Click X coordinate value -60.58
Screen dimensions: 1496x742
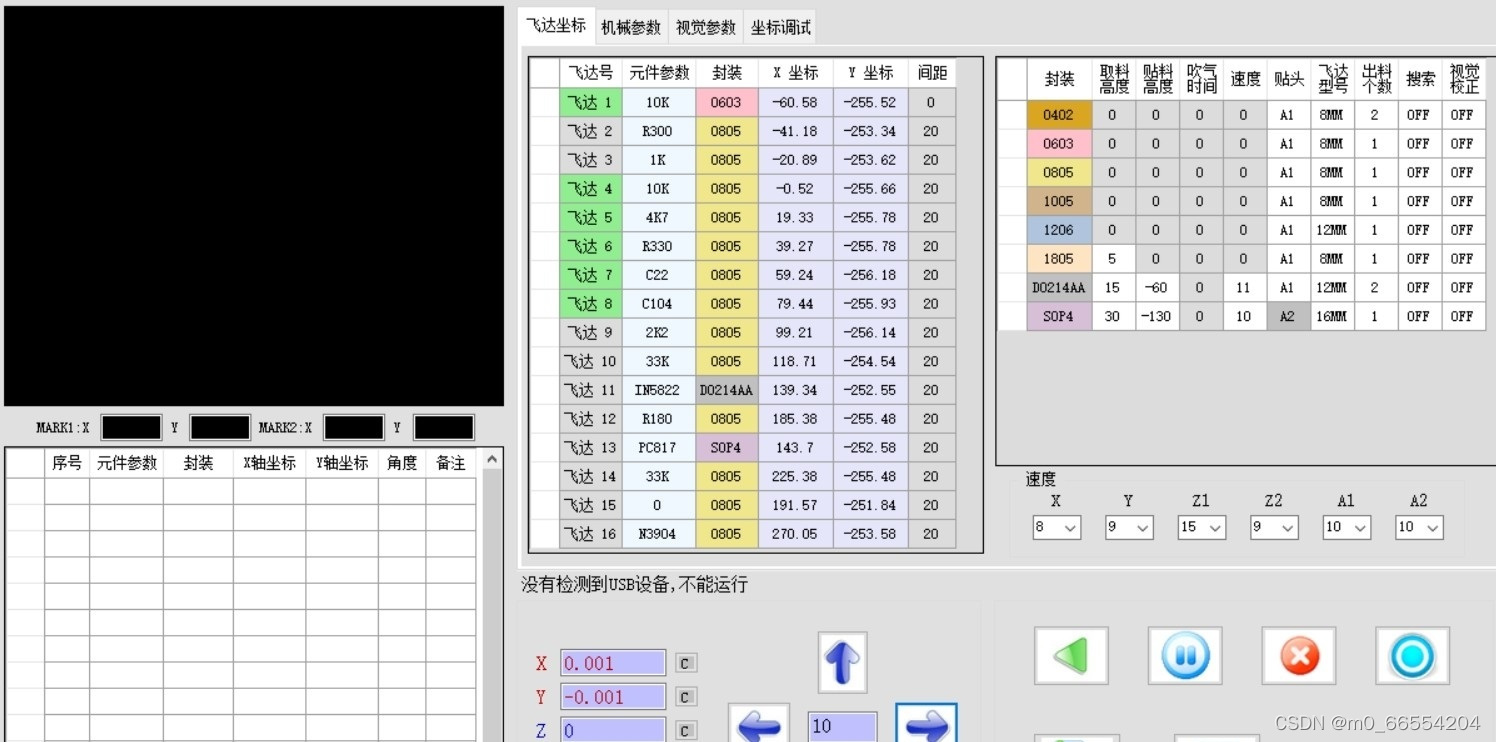[x=795, y=102]
